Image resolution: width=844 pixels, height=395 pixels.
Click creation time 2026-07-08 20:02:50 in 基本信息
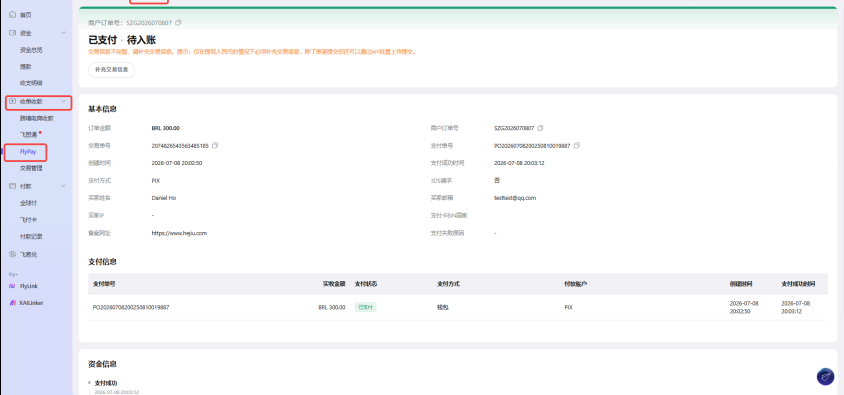pyautogui.click(x=177, y=163)
